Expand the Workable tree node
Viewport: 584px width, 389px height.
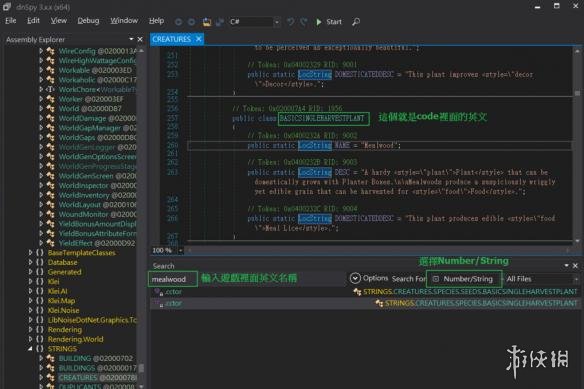pos(41,70)
